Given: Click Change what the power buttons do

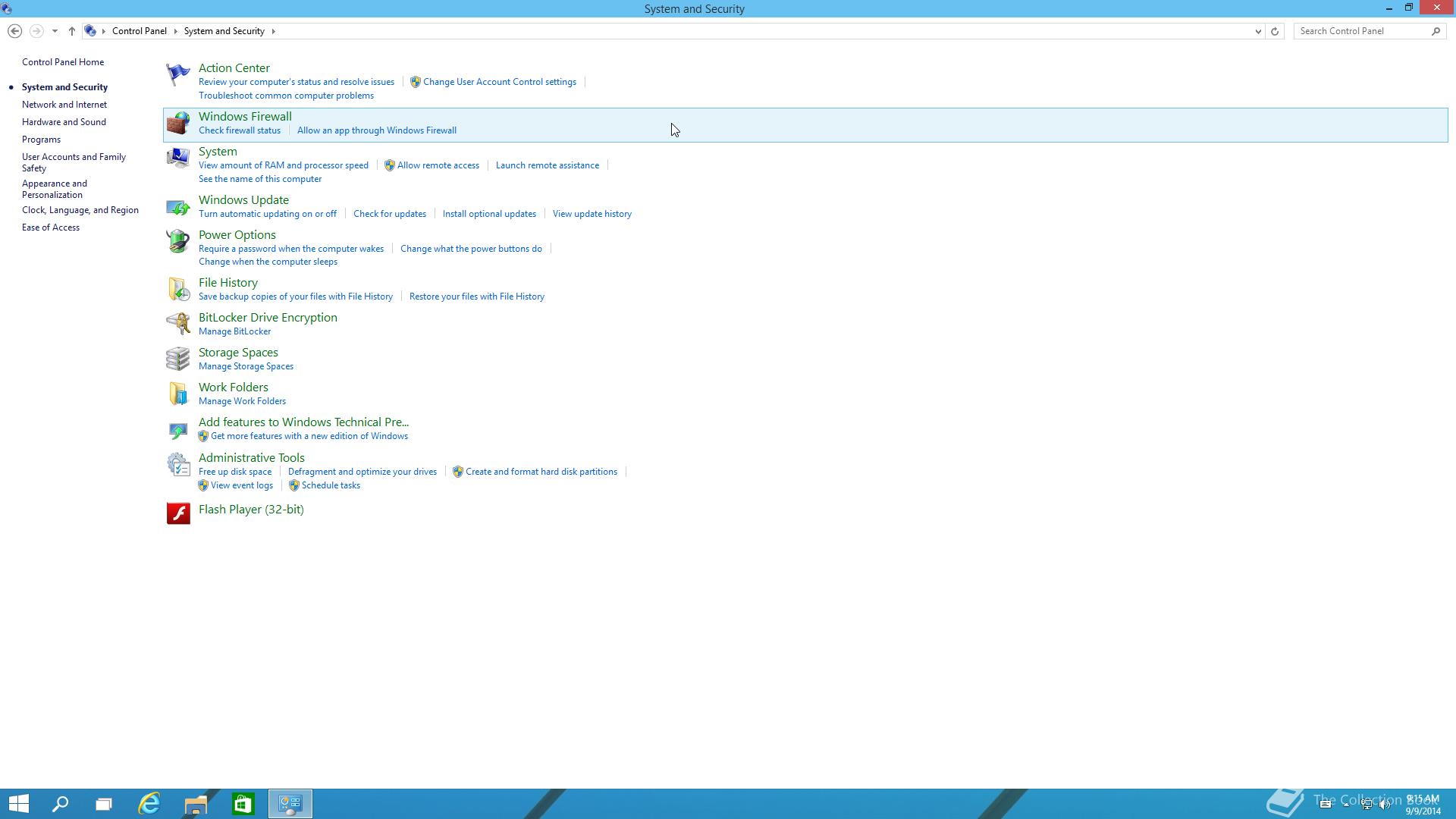Looking at the screenshot, I should (x=471, y=249).
